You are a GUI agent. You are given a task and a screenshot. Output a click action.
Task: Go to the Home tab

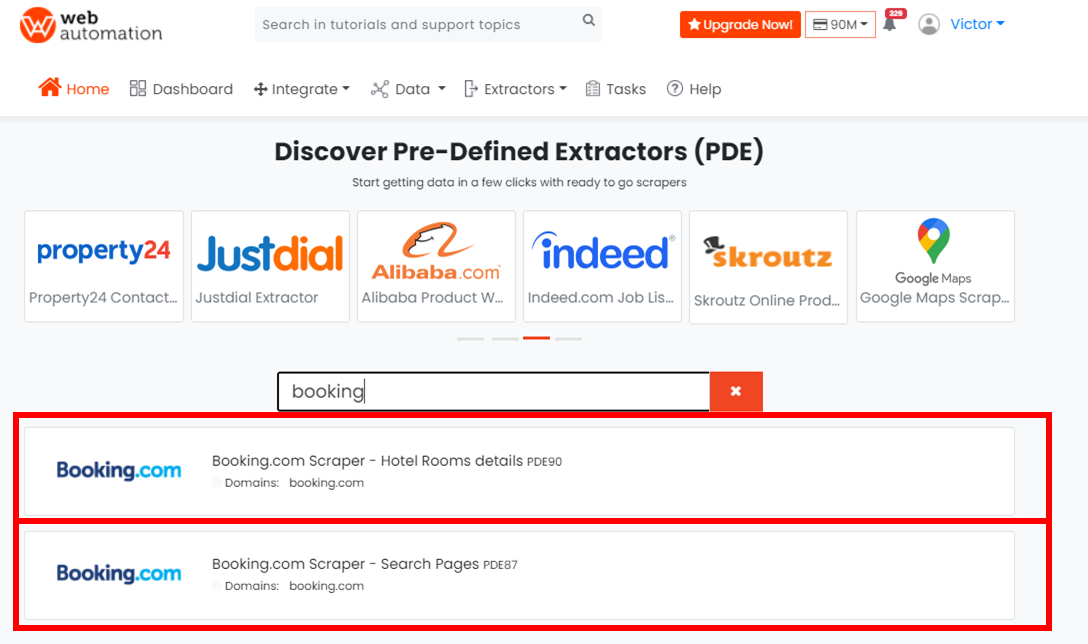(x=74, y=88)
